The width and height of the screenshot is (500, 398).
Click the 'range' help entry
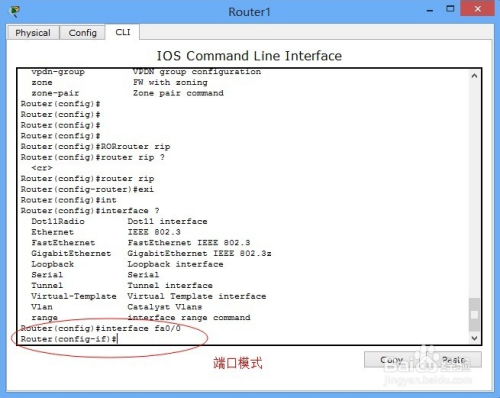[x=45, y=318]
